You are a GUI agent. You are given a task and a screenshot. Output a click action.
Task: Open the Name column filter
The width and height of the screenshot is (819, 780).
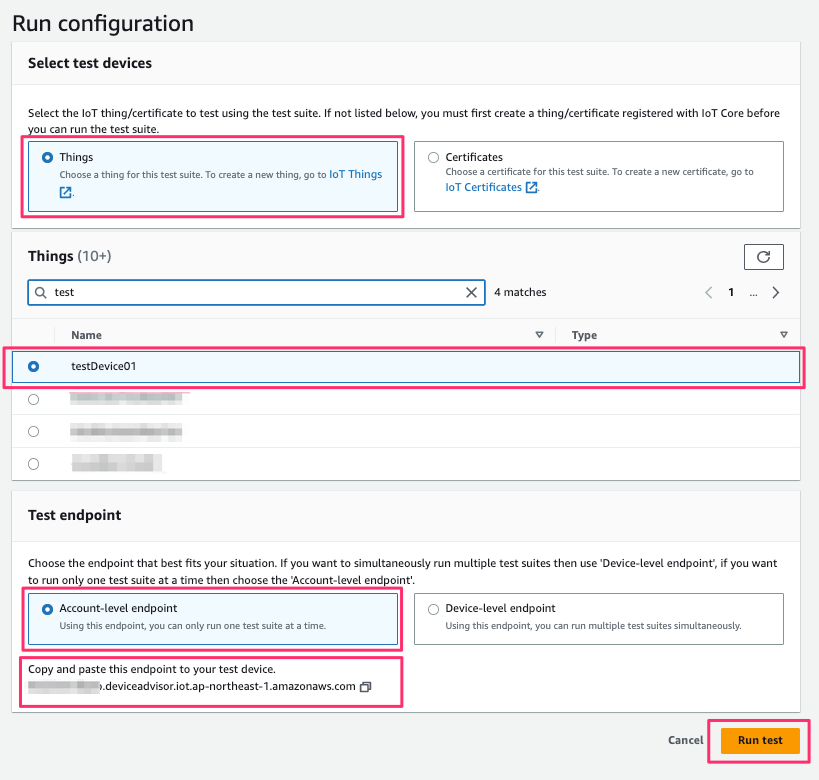click(x=539, y=334)
